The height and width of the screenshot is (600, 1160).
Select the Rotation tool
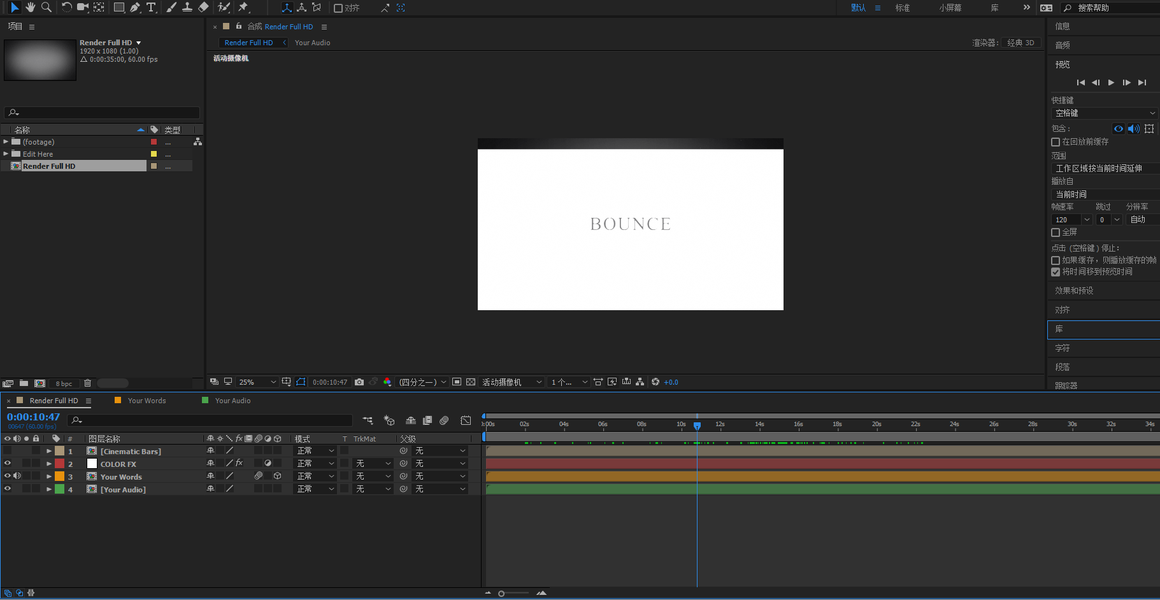[x=67, y=7]
